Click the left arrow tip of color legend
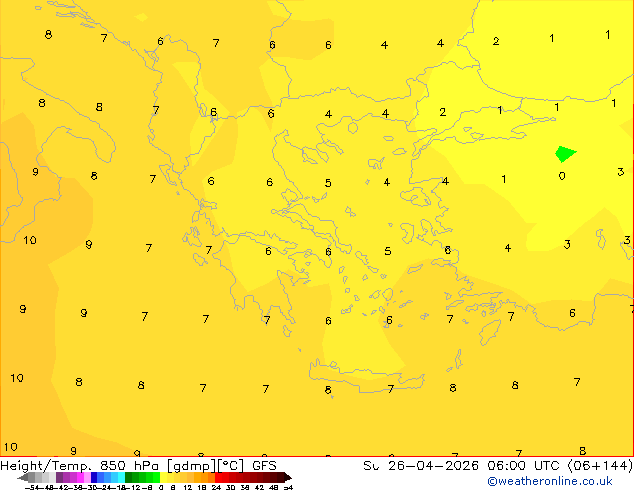This screenshot has height=490, width=634. [22, 477]
